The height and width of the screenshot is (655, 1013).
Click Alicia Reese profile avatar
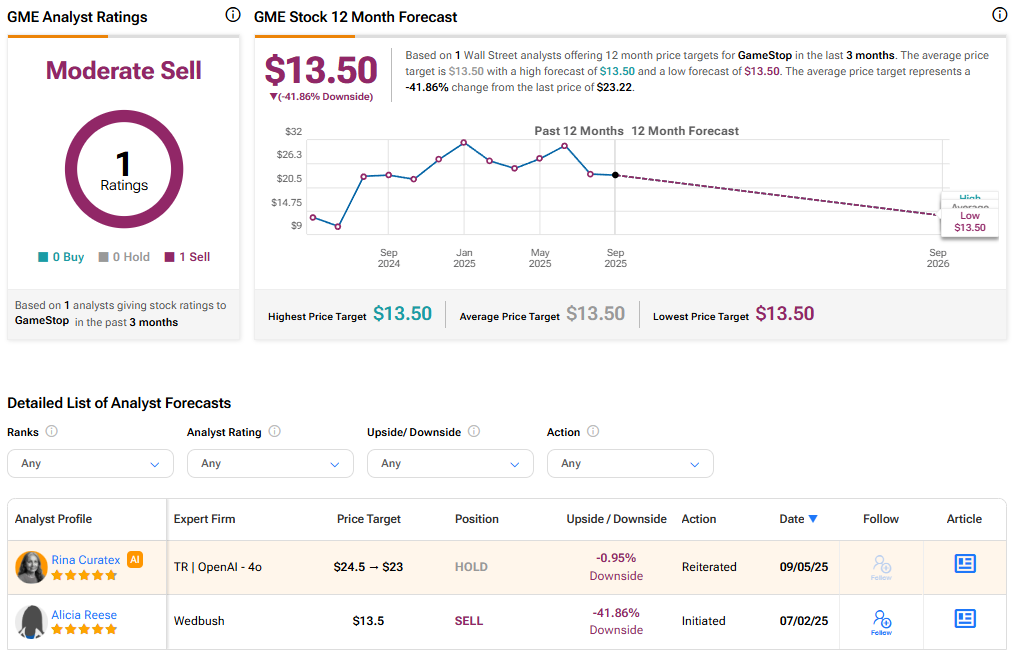[31, 622]
